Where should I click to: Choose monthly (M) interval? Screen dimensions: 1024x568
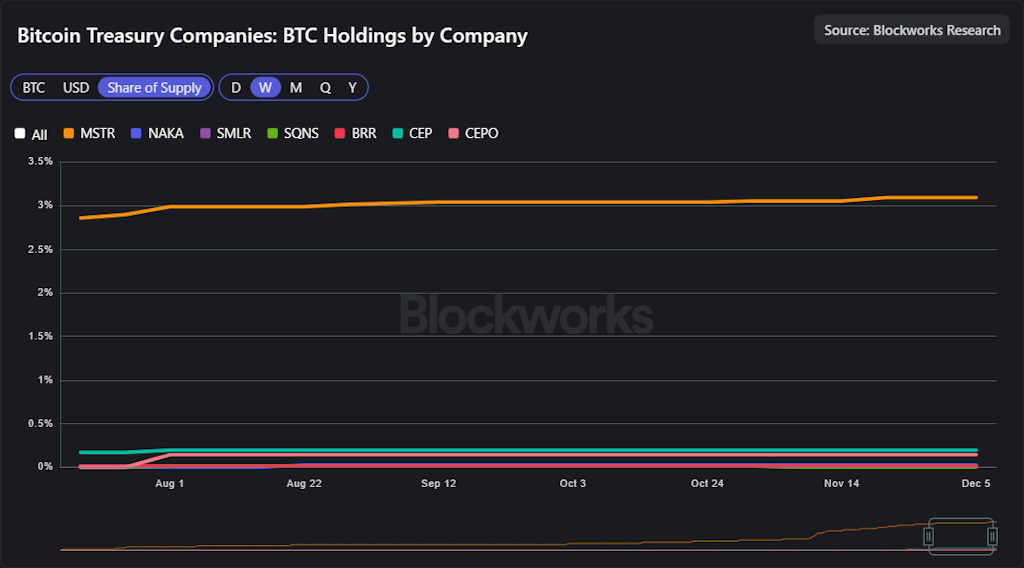[296, 88]
